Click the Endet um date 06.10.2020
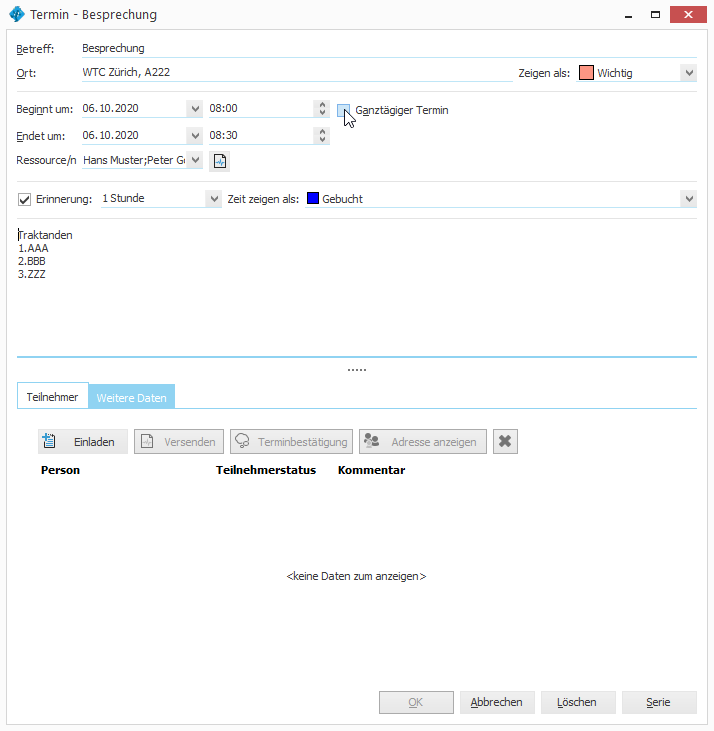This screenshot has height=731, width=714. point(134,136)
